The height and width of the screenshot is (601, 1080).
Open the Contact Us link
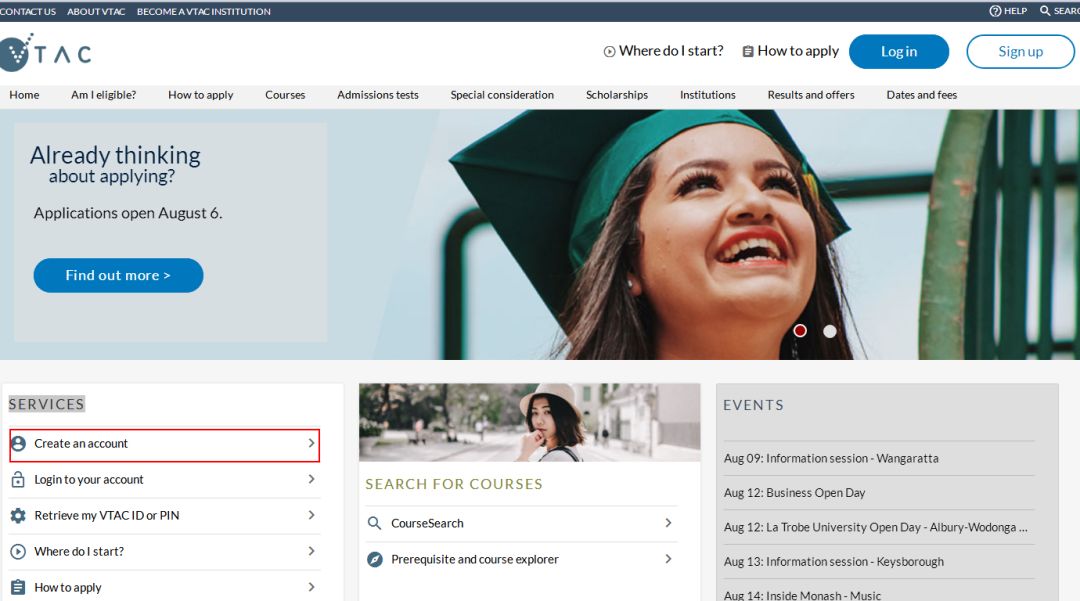pyautogui.click(x=28, y=12)
